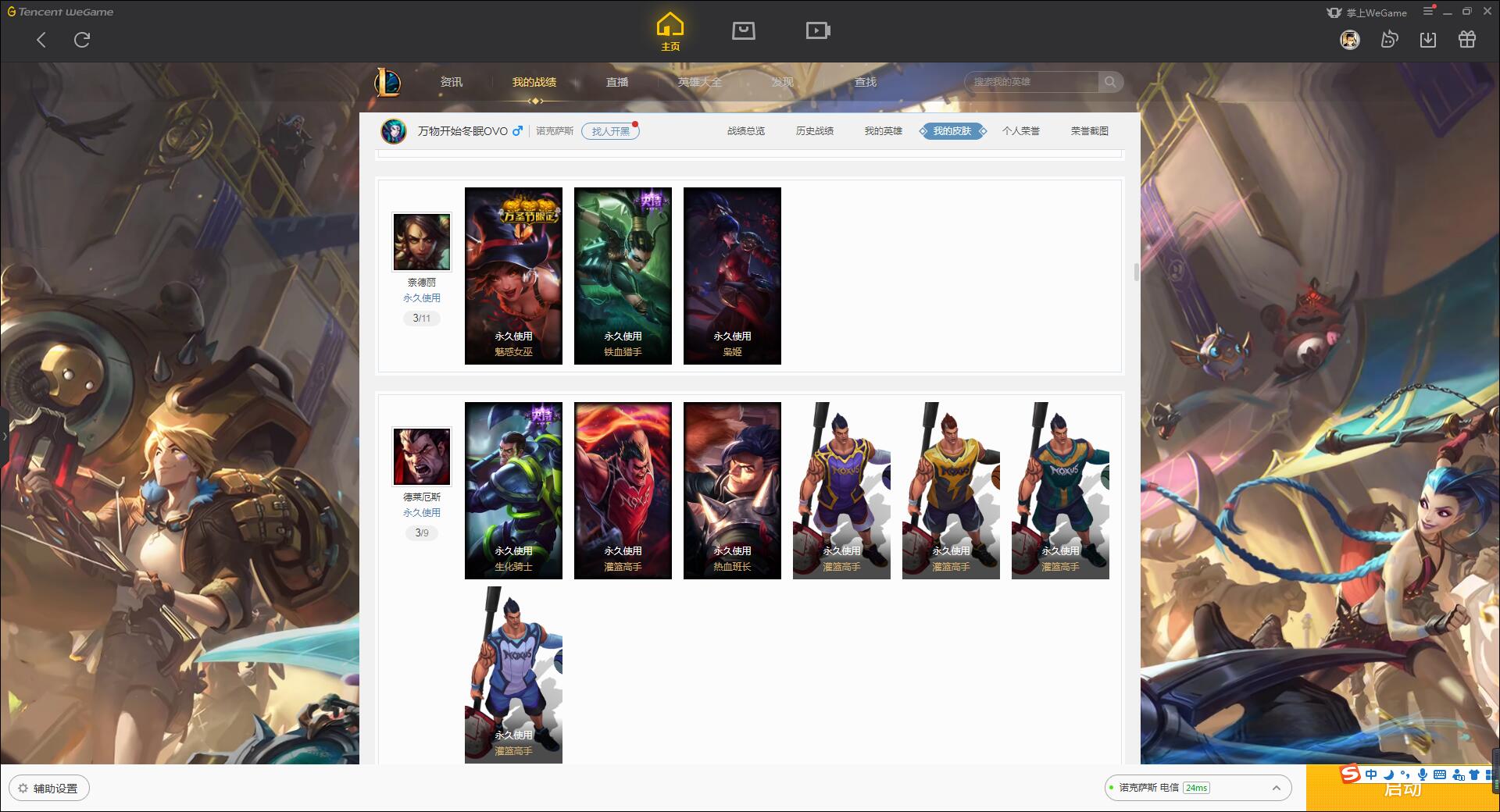Open the 铁血猎手 skin card
Screen dimensions: 1500x812
[x=623, y=276]
